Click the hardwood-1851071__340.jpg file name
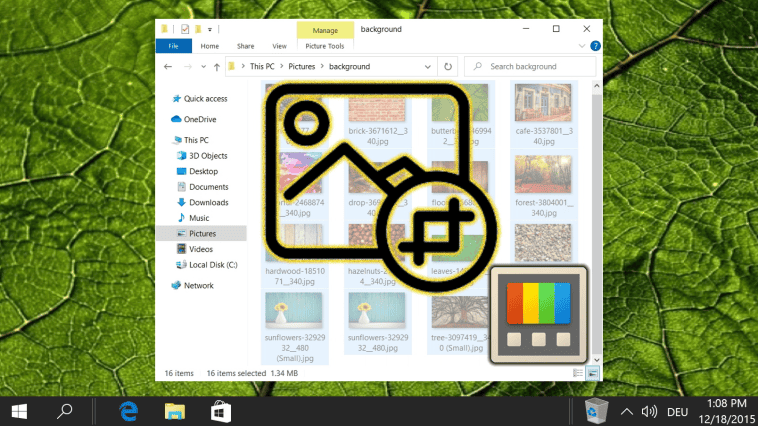758x426 pixels. pyautogui.click(x=294, y=276)
